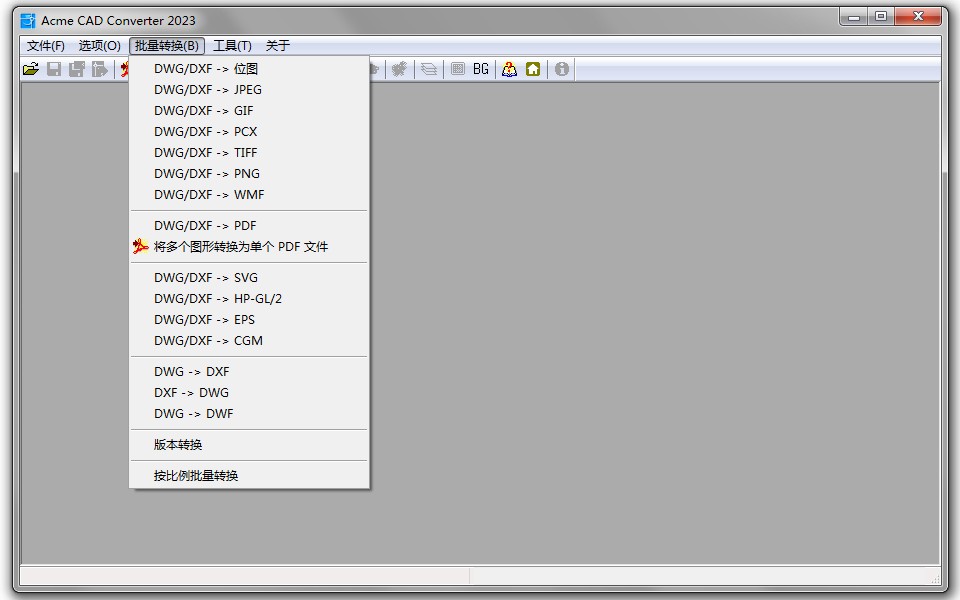Image resolution: width=960 pixels, height=600 pixels.
Task: Open the 关于 menu
Action: click(x=277, y=46)
